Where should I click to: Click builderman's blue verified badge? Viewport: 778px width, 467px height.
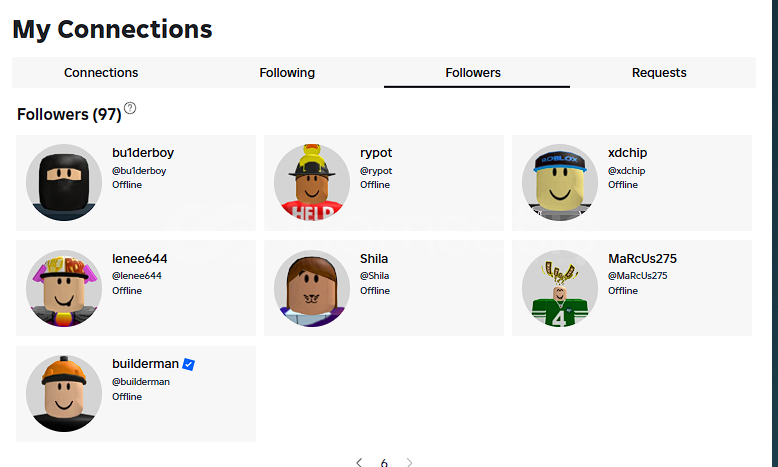pyautogui.click(x=189, y=364)
